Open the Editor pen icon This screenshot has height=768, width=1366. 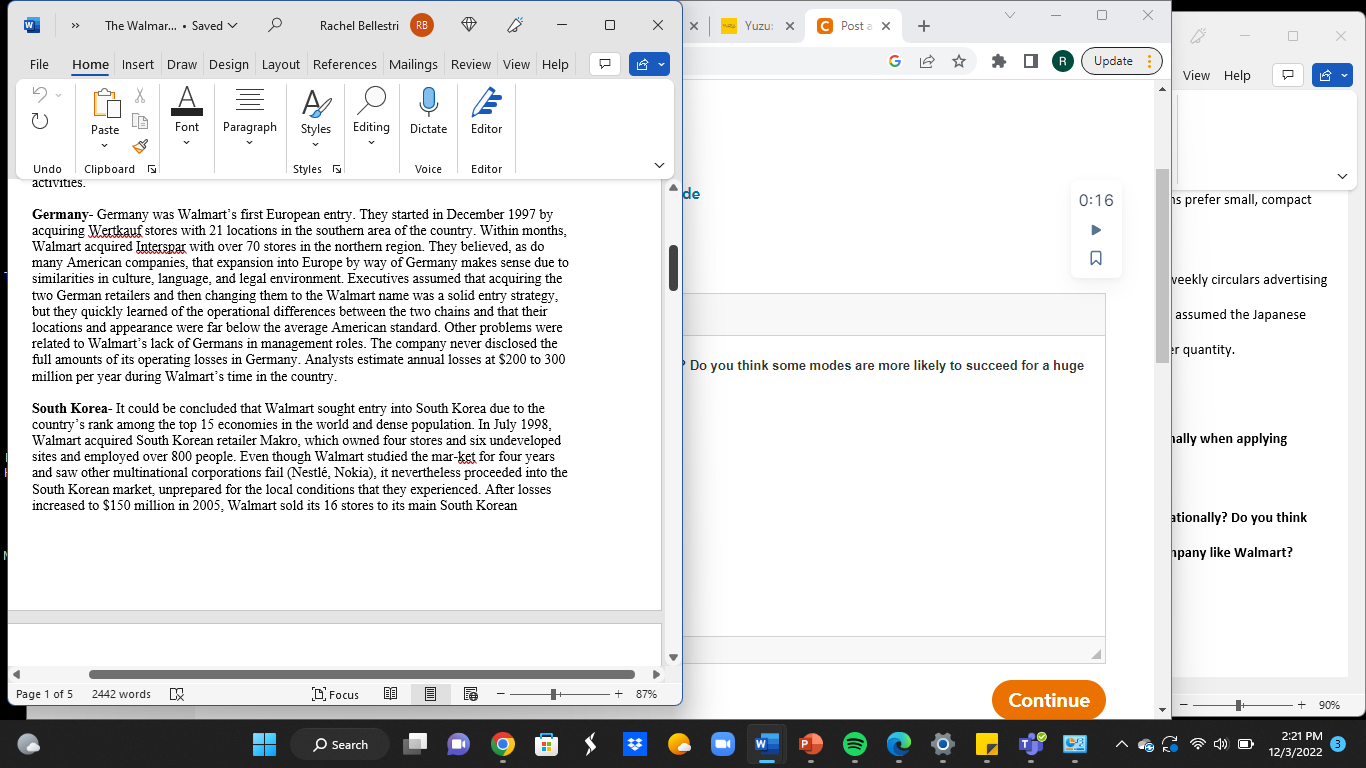[x=487, y=102]
